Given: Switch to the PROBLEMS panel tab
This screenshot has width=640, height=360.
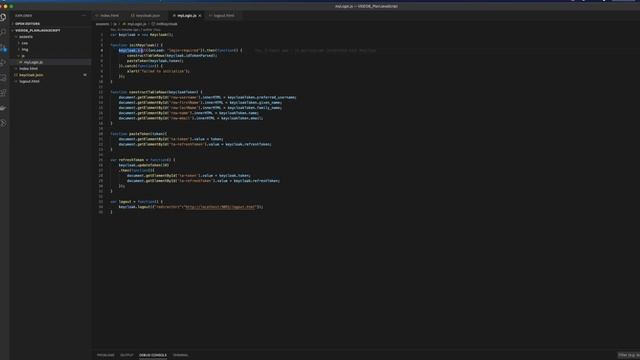Looking at the screenshot, I should coord(106,355).
